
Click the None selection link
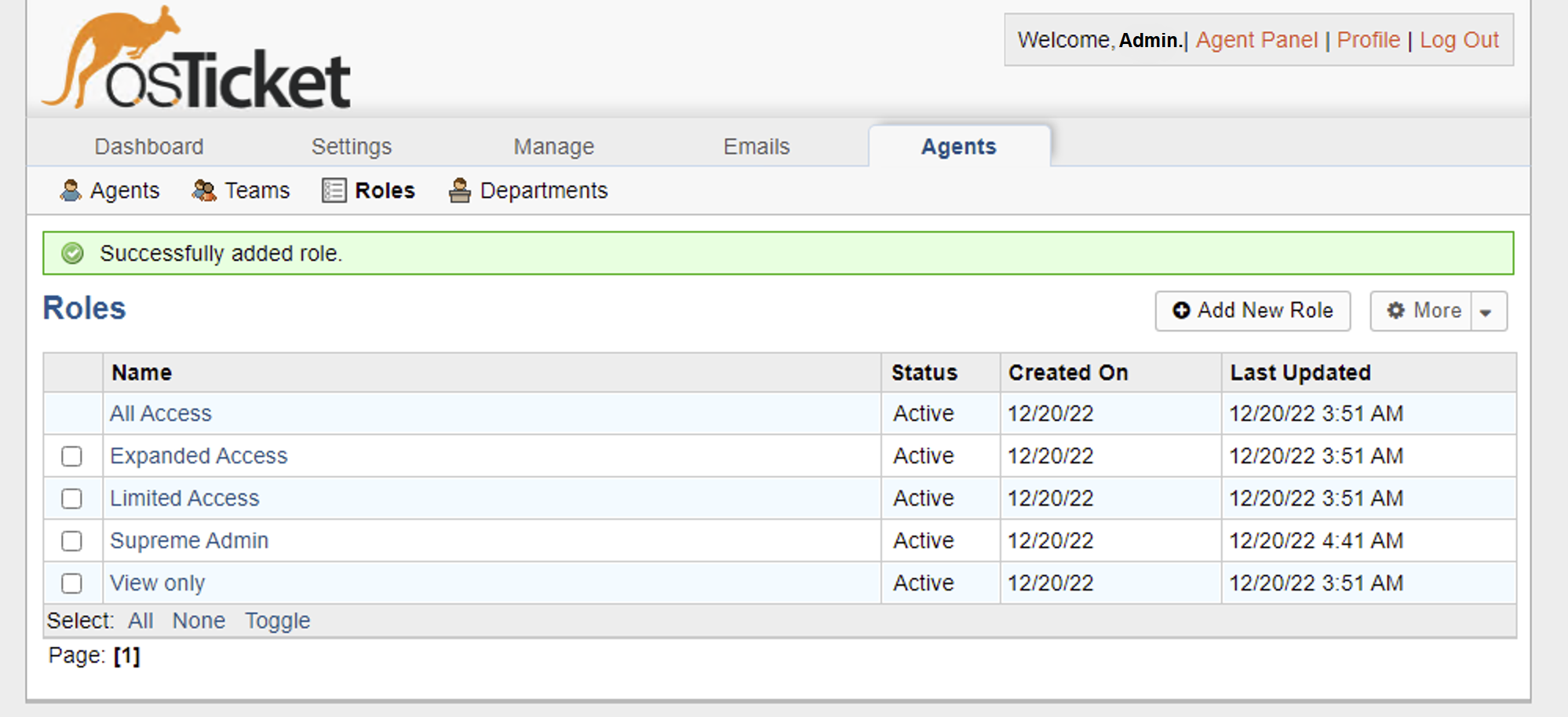point(199,620)
